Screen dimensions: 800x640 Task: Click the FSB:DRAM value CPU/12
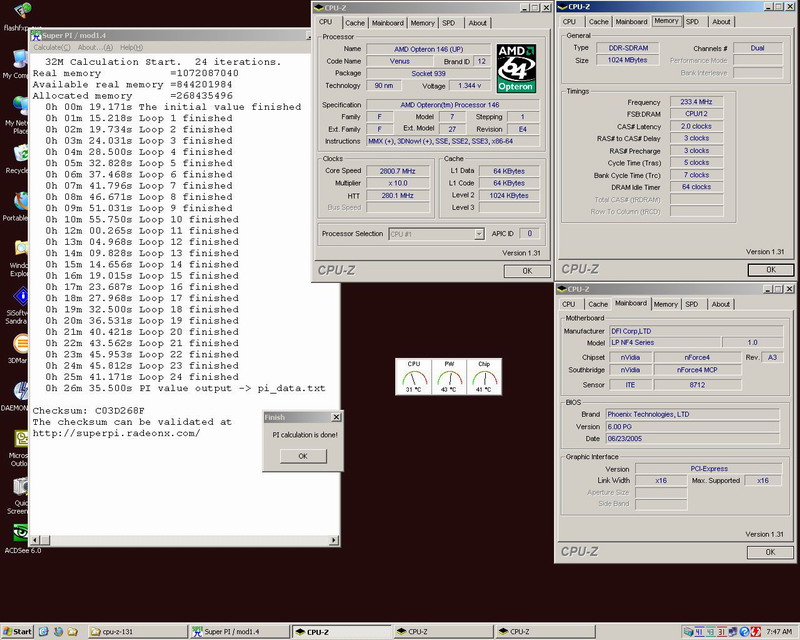pyautogui.click(x=696, y=114)
